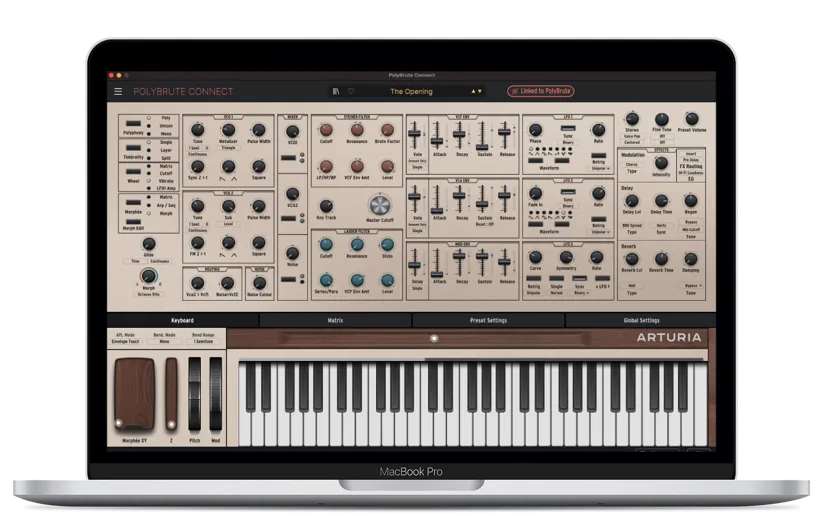Open the Global Settings tab
This screenshot has width=823, height=523.
(641, 320)
